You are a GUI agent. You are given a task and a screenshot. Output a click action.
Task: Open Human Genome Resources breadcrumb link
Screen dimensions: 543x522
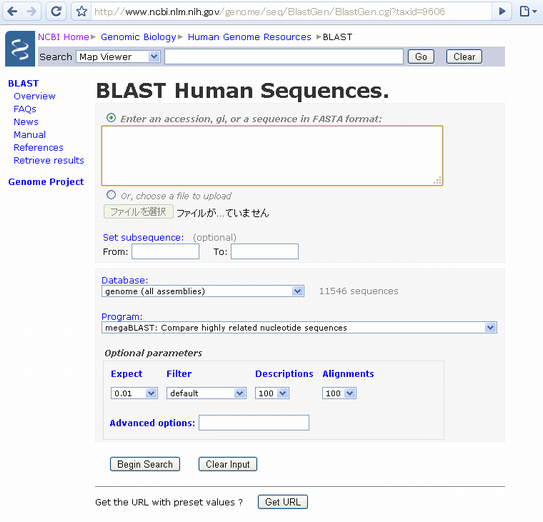(249, 37)
